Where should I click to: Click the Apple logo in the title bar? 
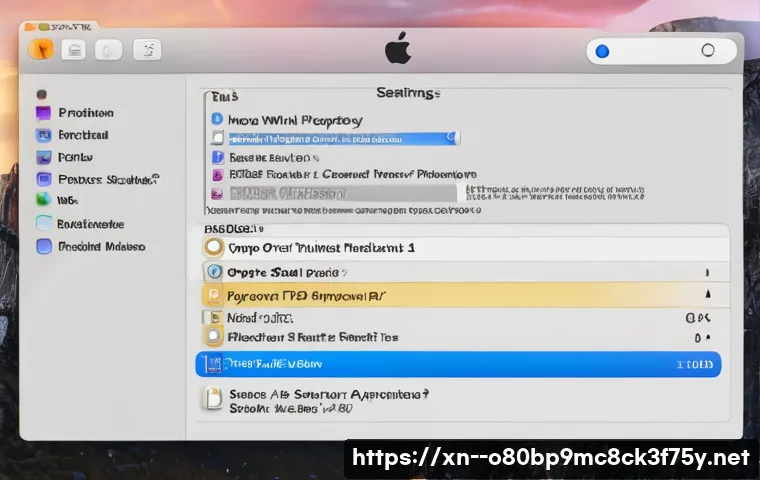click(x=398, y=49)
